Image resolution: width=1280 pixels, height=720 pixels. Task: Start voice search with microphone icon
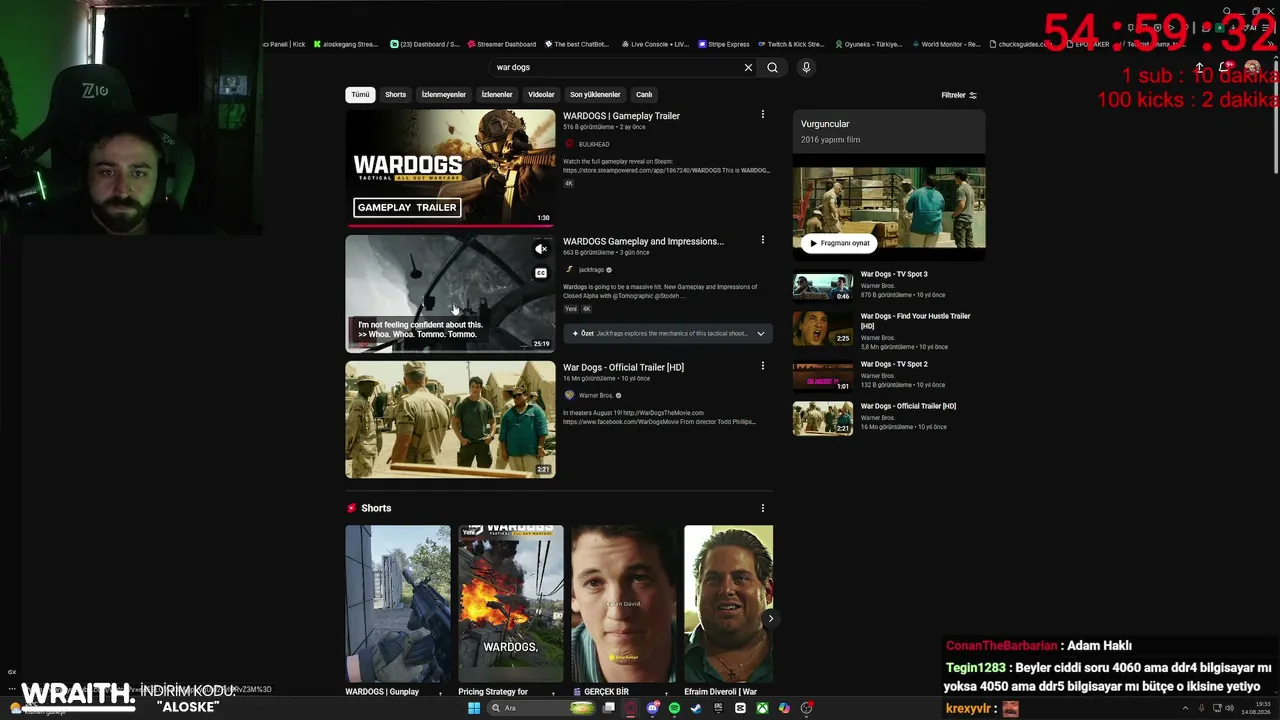806,67
